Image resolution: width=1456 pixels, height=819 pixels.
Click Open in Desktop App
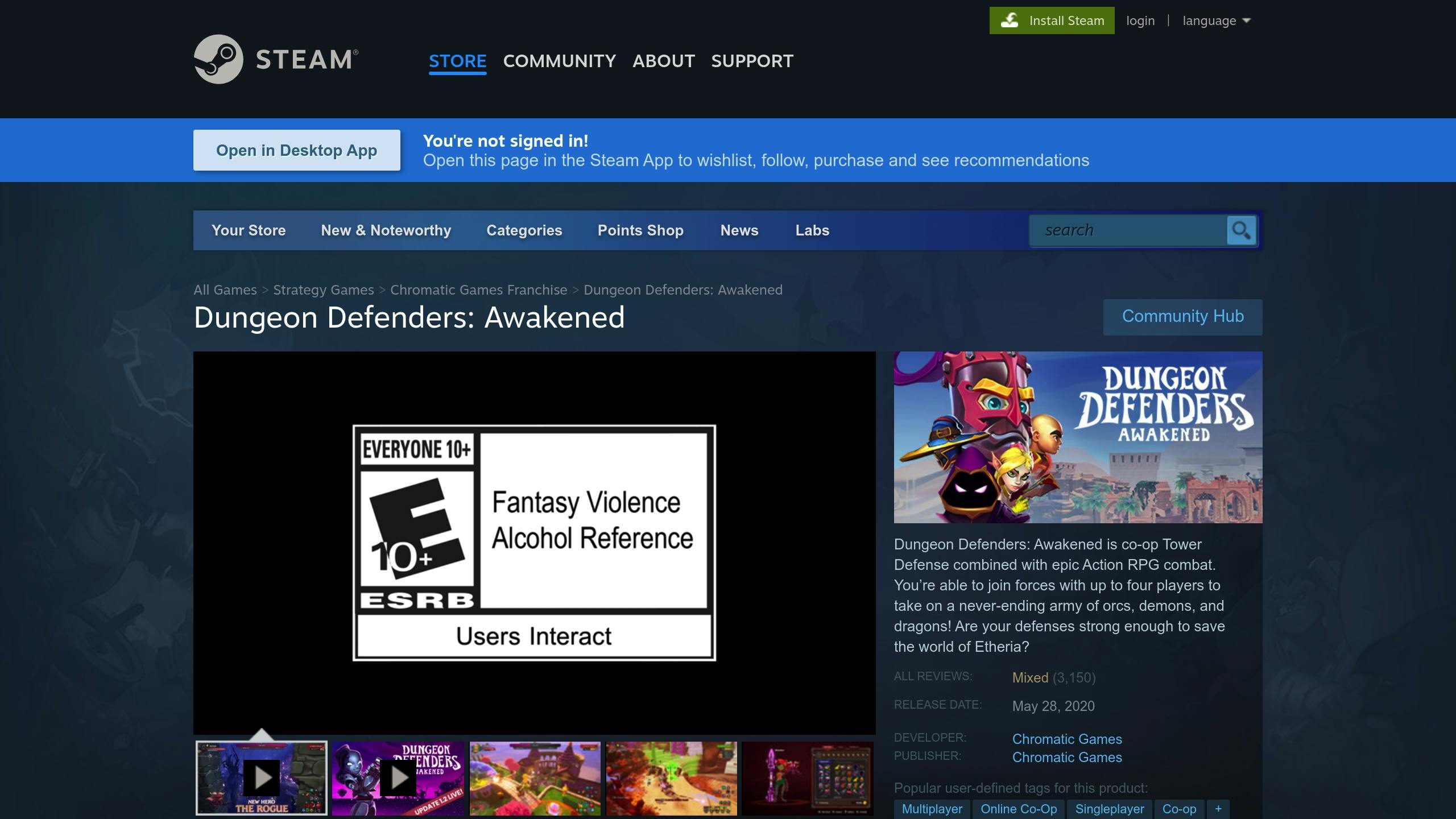pos(297,150)
